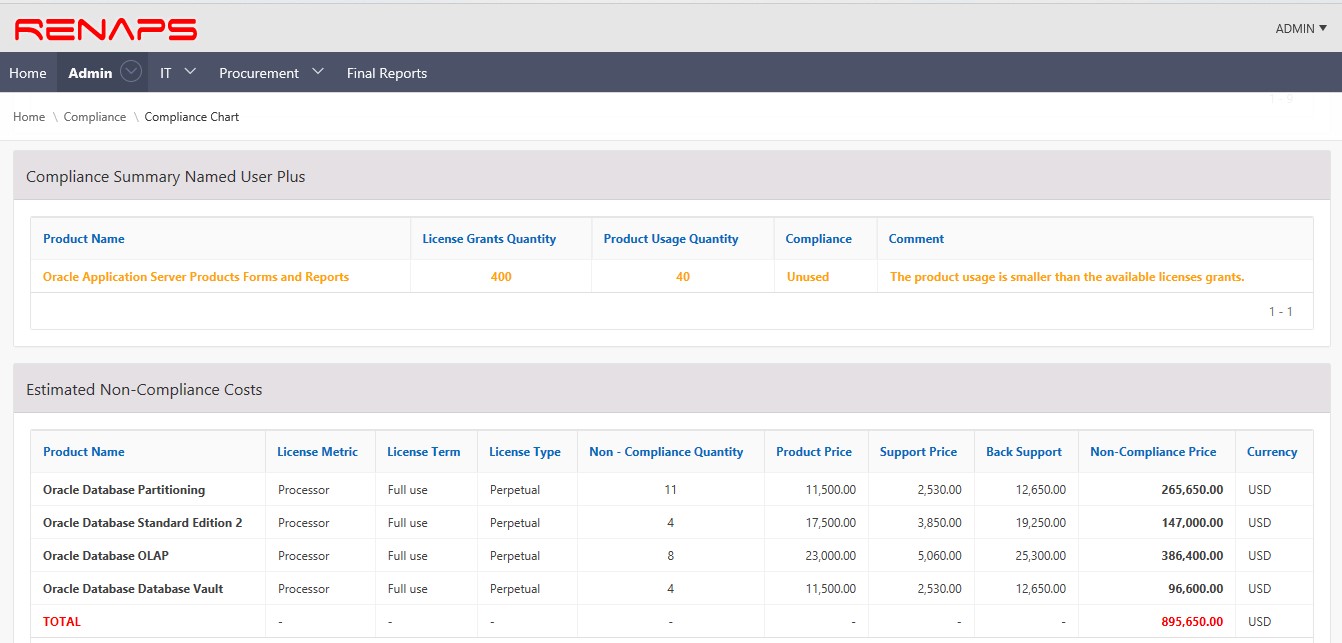Click the RENAPS logo

(106, 29)
